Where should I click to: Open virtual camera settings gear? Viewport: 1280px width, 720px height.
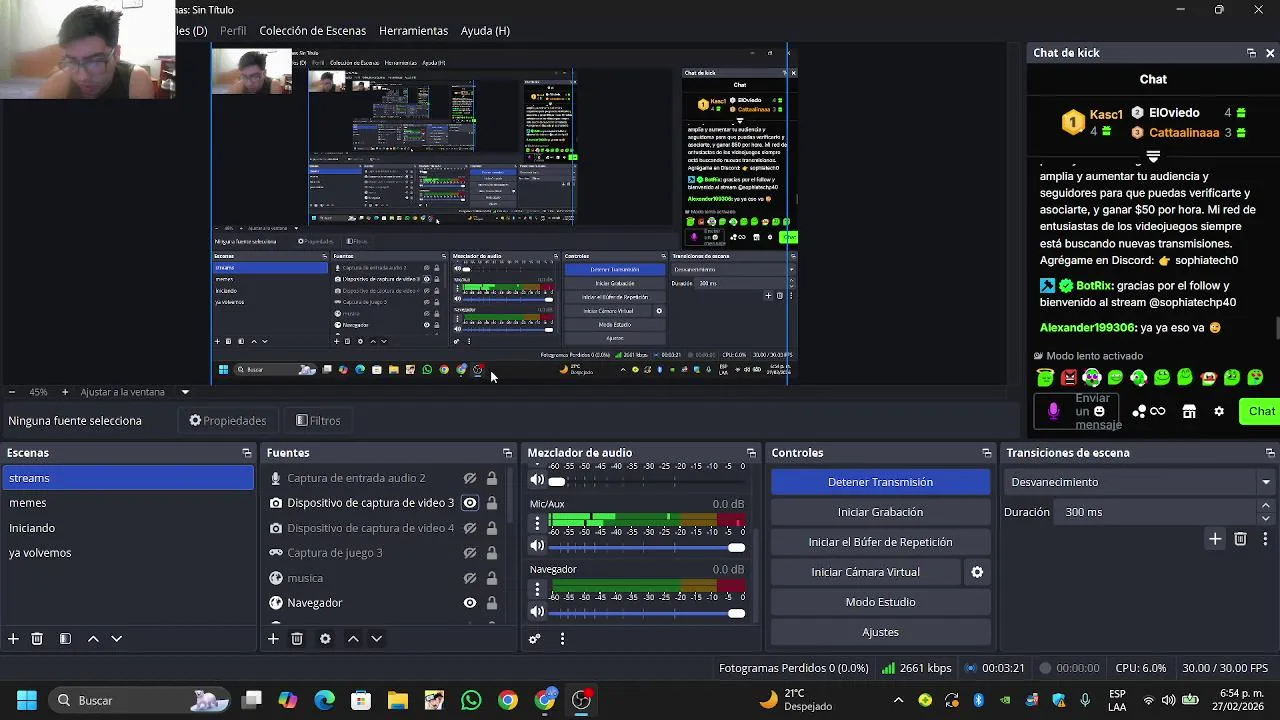click(977, 572)
